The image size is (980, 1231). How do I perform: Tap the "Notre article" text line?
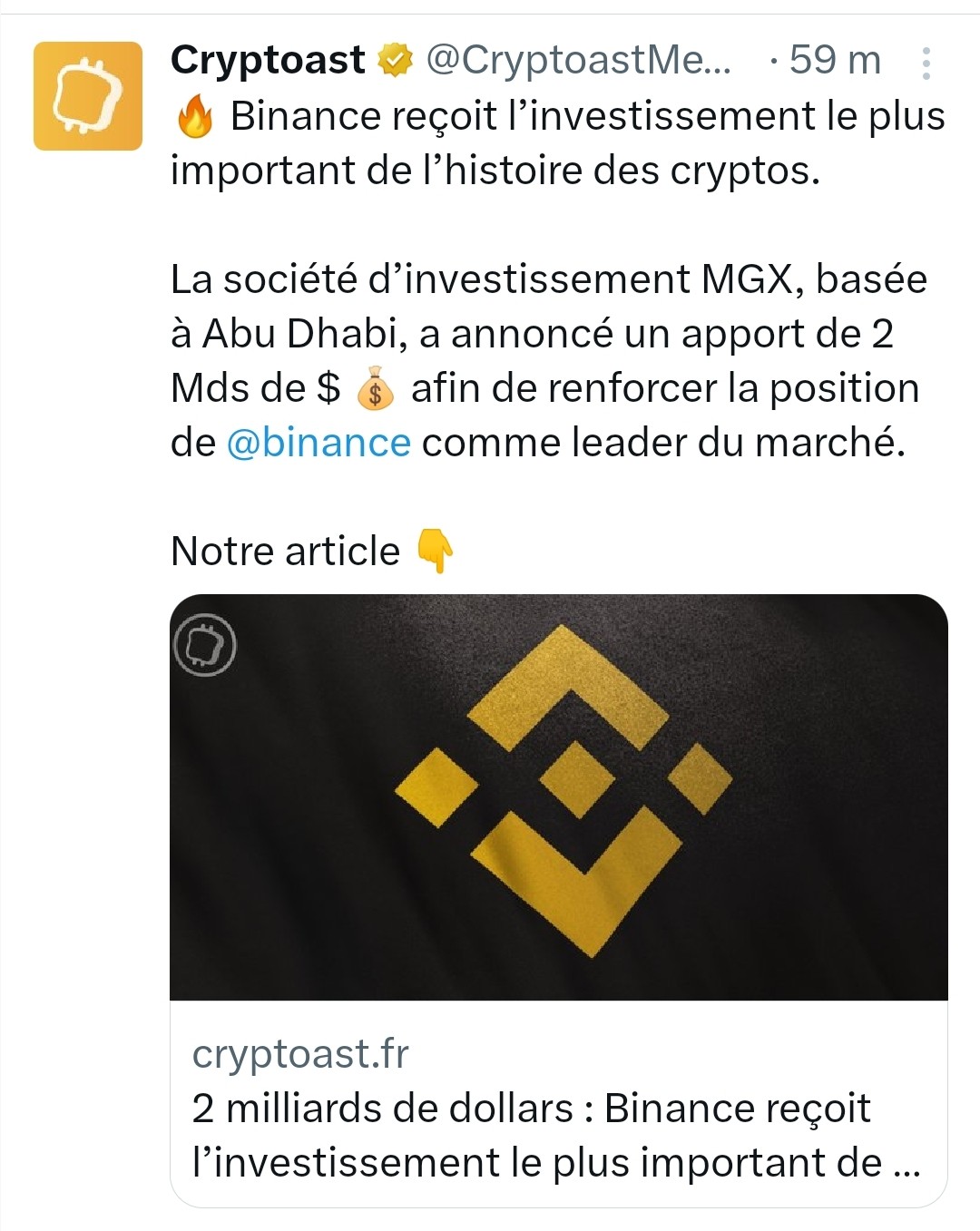[x=285, y=551]
